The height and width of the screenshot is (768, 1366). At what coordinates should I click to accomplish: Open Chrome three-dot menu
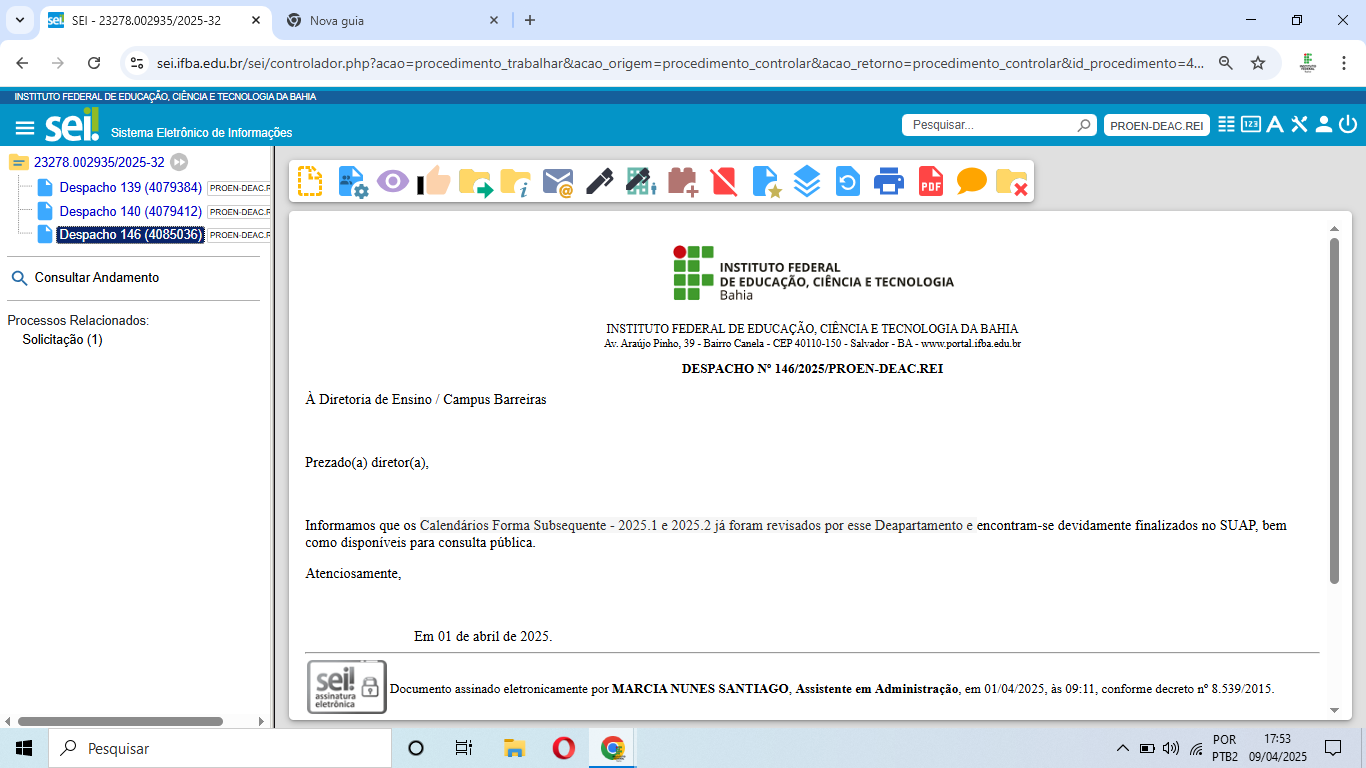tap(1343, 63)
